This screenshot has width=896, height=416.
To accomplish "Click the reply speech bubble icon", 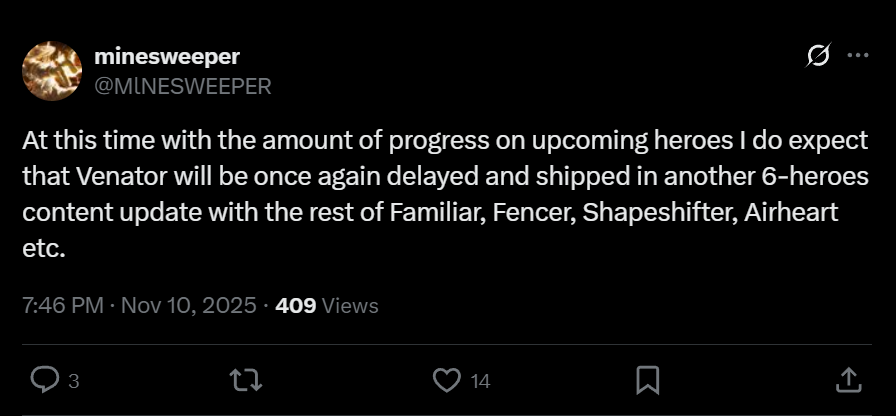I will 45,380.
